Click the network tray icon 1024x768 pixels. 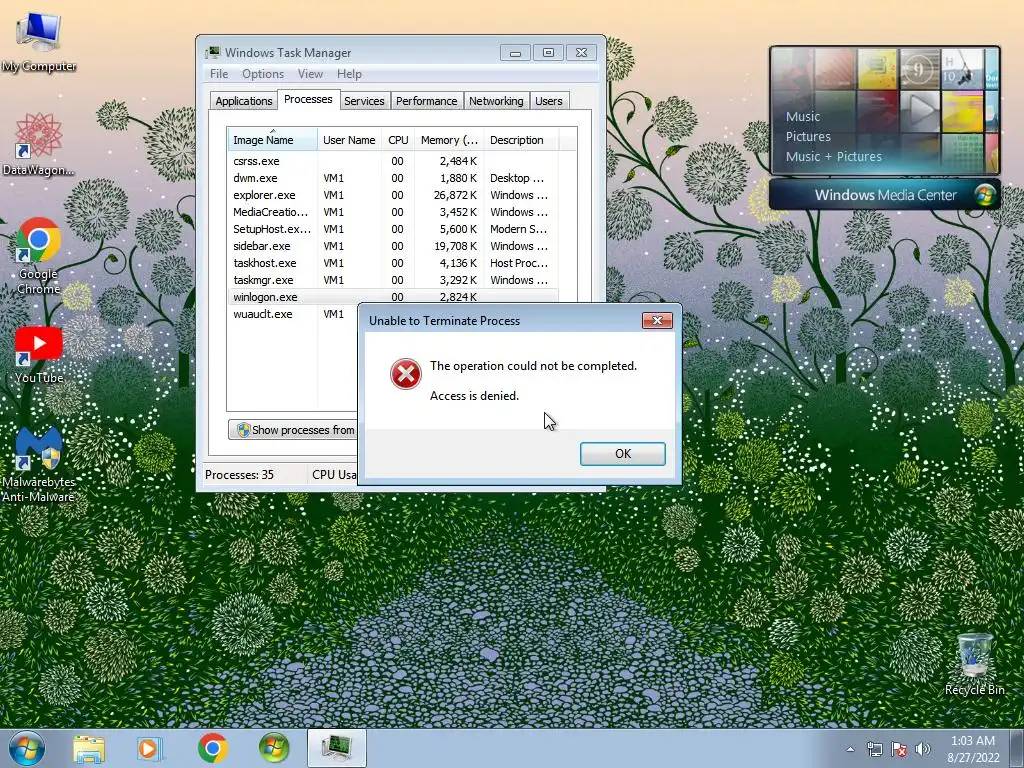point(874,749)
